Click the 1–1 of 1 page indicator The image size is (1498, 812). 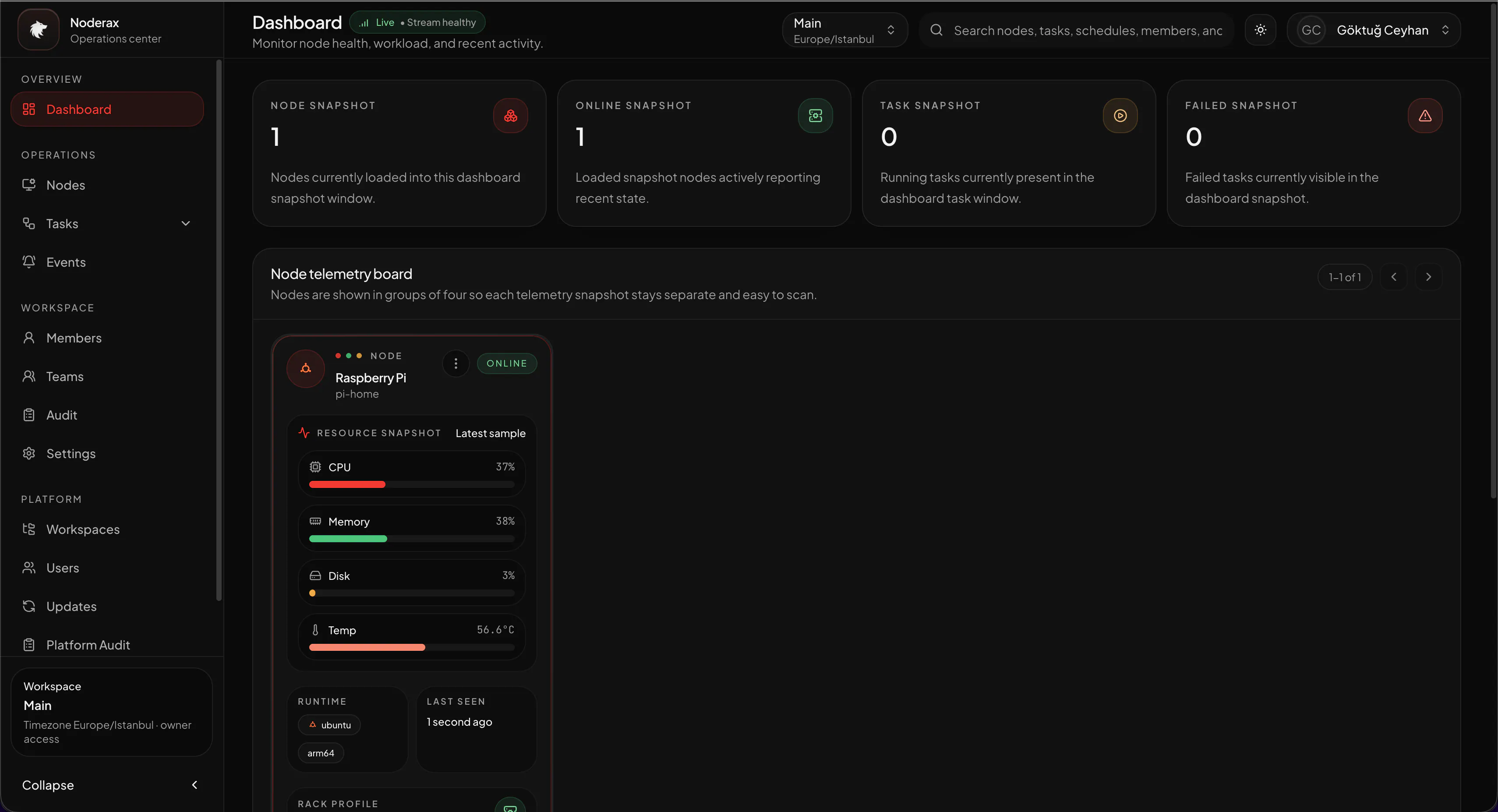pyautogui.click(x=1345, y=277)
